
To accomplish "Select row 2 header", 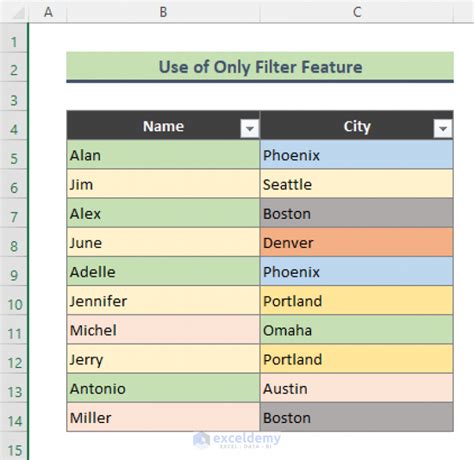I will tap(14, 67).
